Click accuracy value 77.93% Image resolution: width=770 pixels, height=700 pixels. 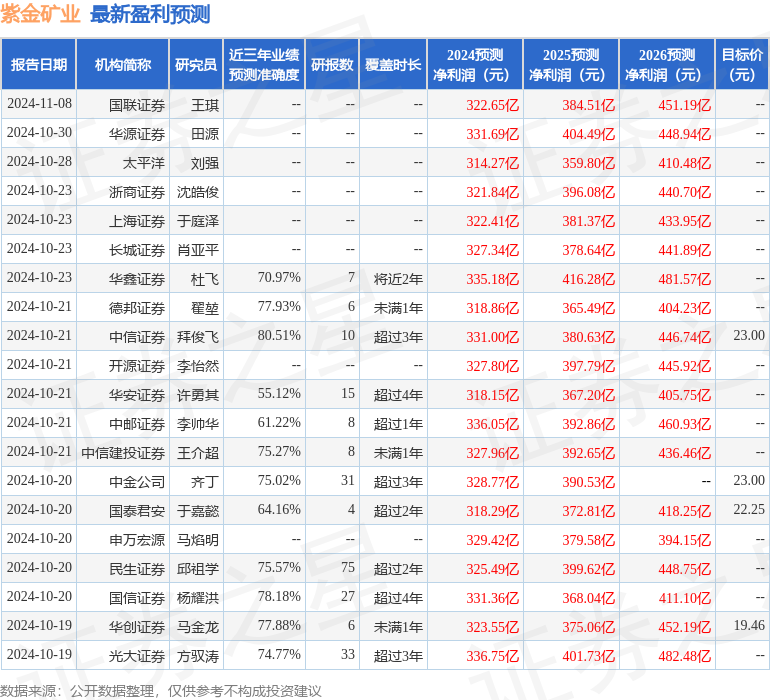[x=279, y=307]
